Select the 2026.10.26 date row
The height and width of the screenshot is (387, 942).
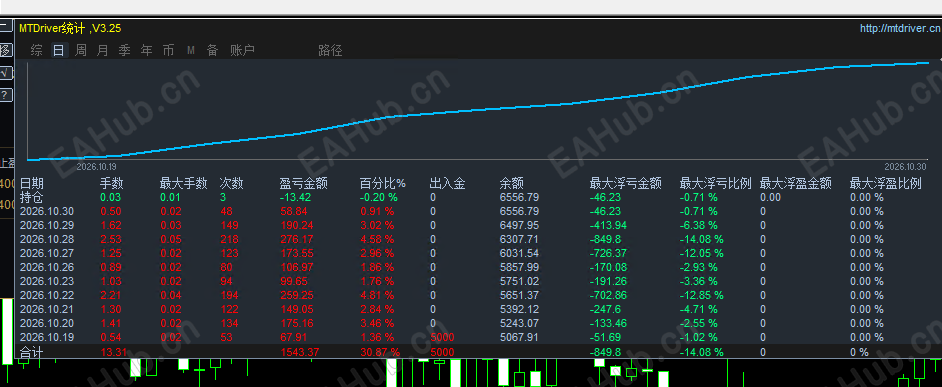click(47, 267)
